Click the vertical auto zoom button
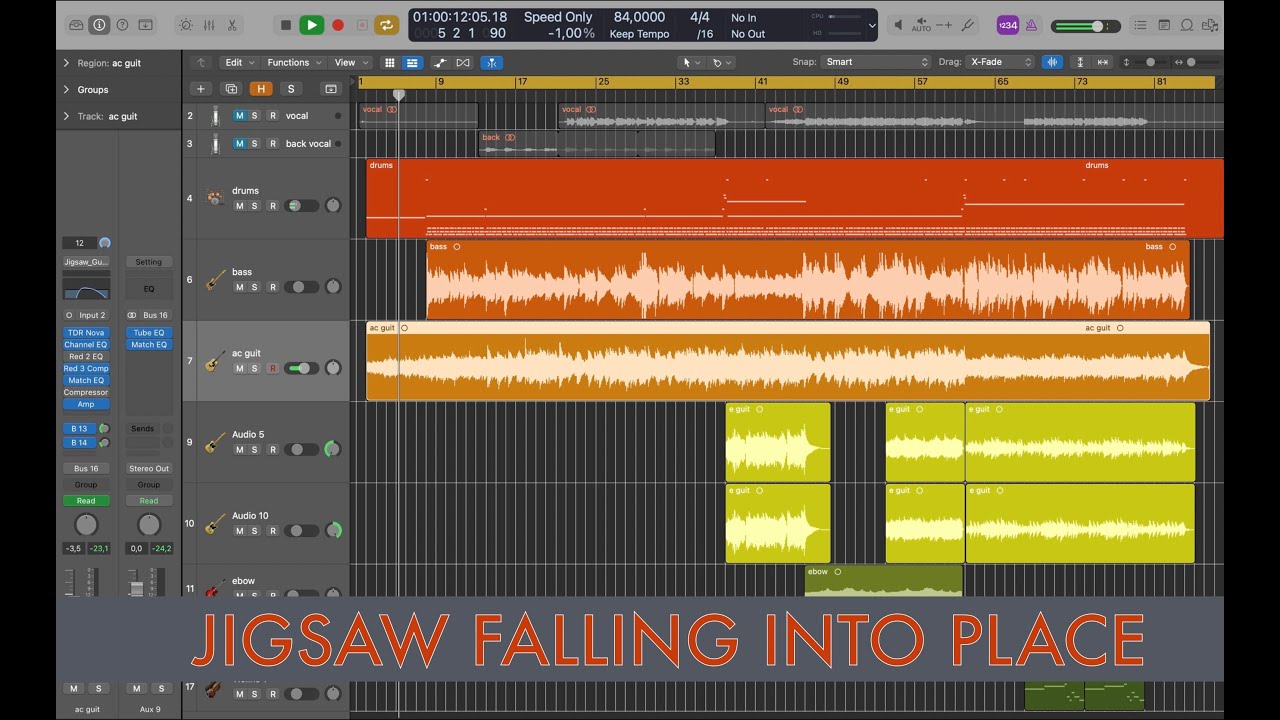This screenshot has width=1280, height=720. tap(1080, 62)
